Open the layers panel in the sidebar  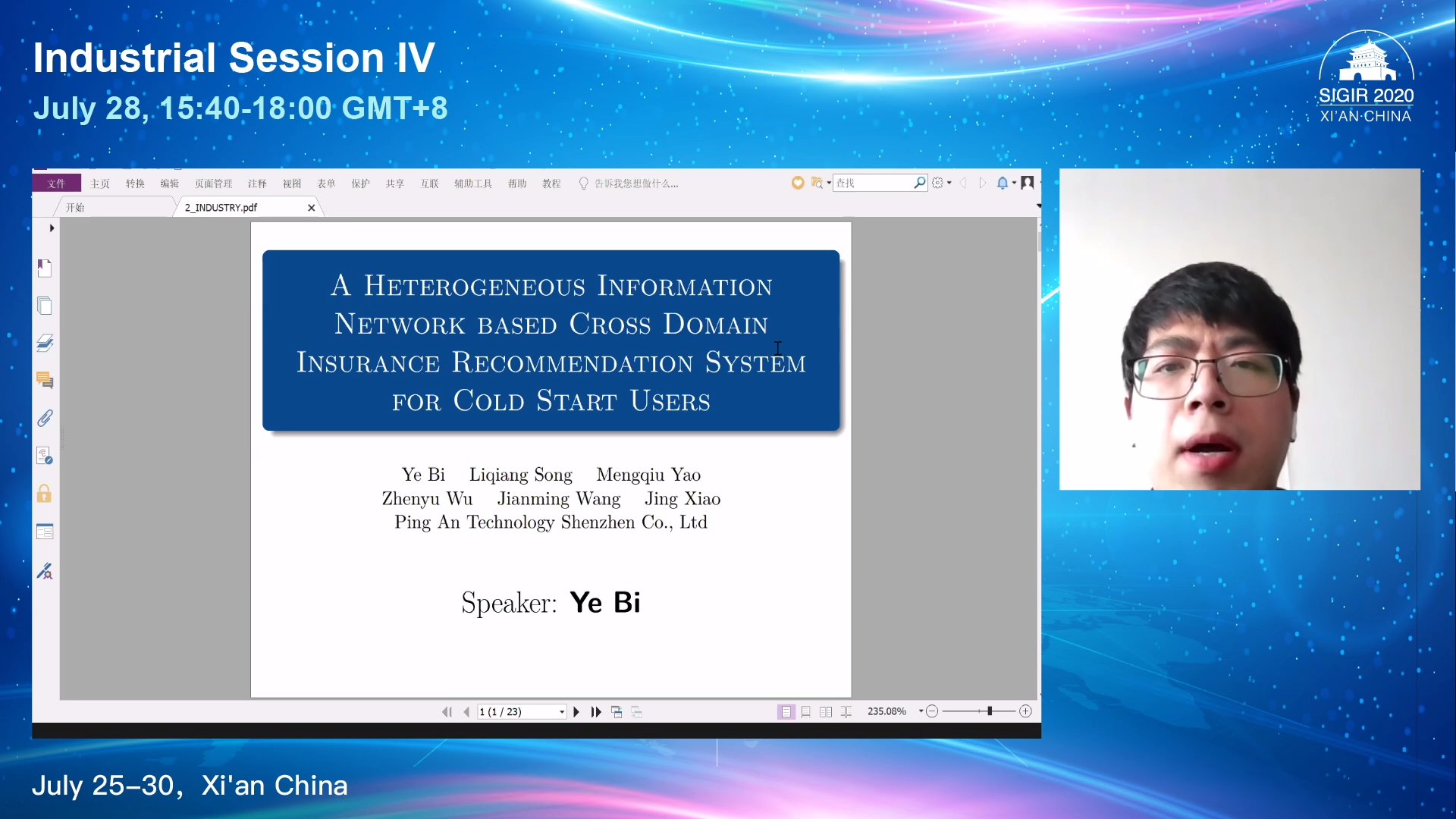click(x=45, y=343)
